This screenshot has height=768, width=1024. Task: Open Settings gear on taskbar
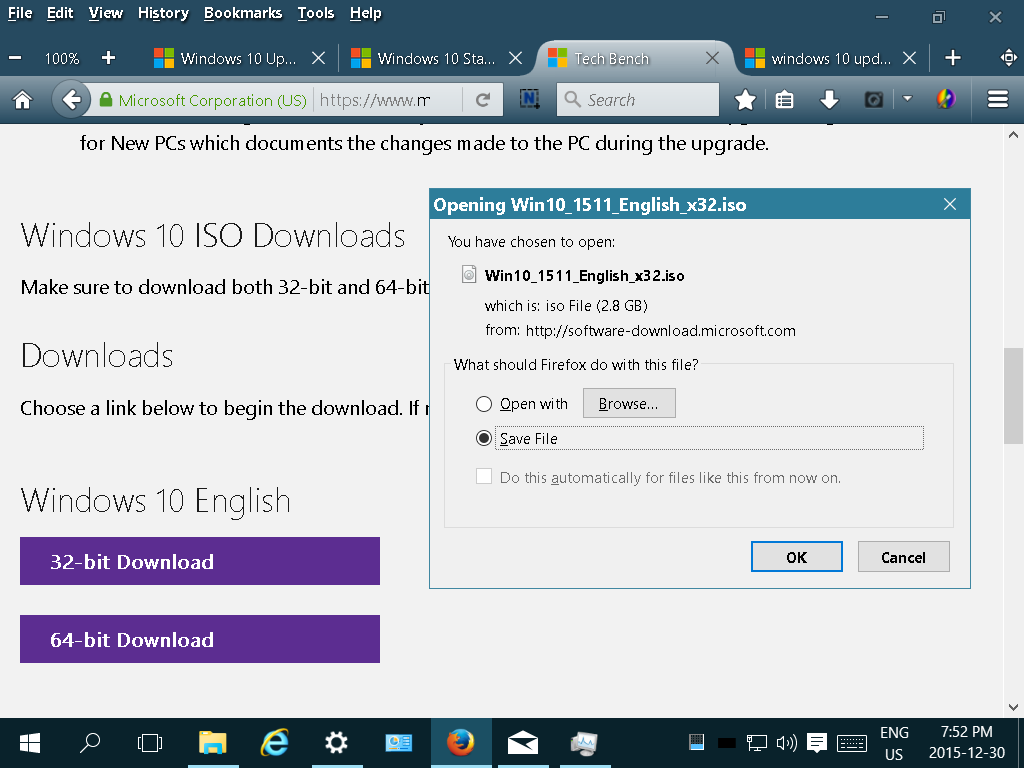pos(336,743)
